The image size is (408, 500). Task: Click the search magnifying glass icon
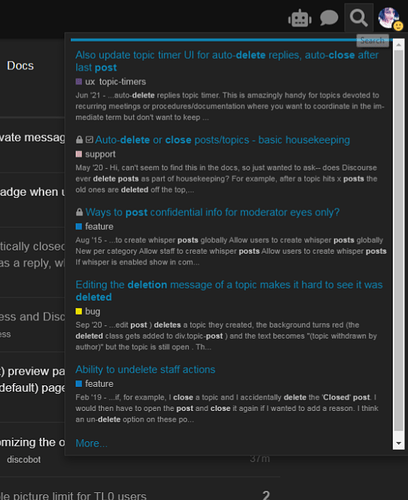click(x=359, y=18)
